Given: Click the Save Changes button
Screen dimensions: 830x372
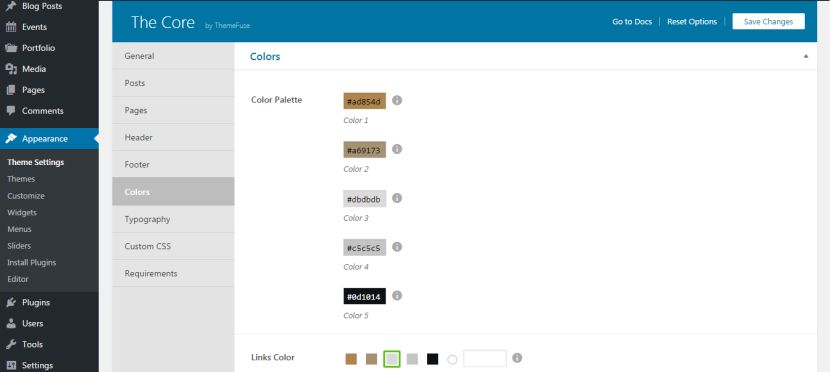Looking at the screenshot, I should [768, 22].
